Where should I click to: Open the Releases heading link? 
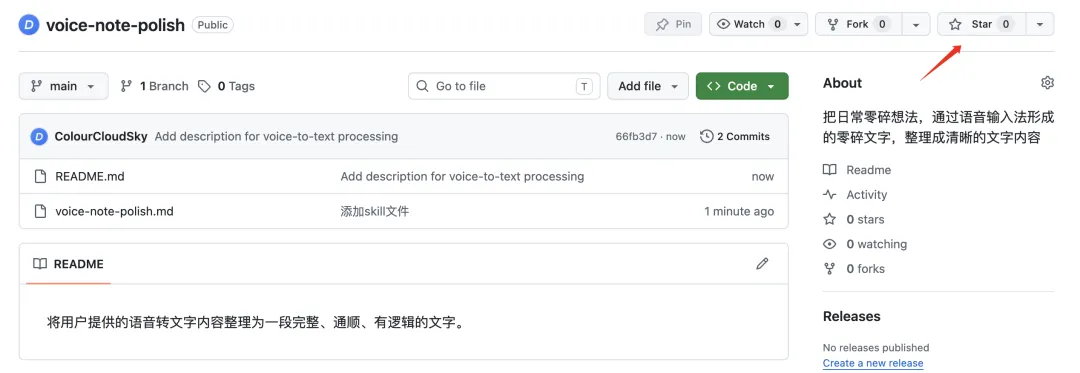851,317
